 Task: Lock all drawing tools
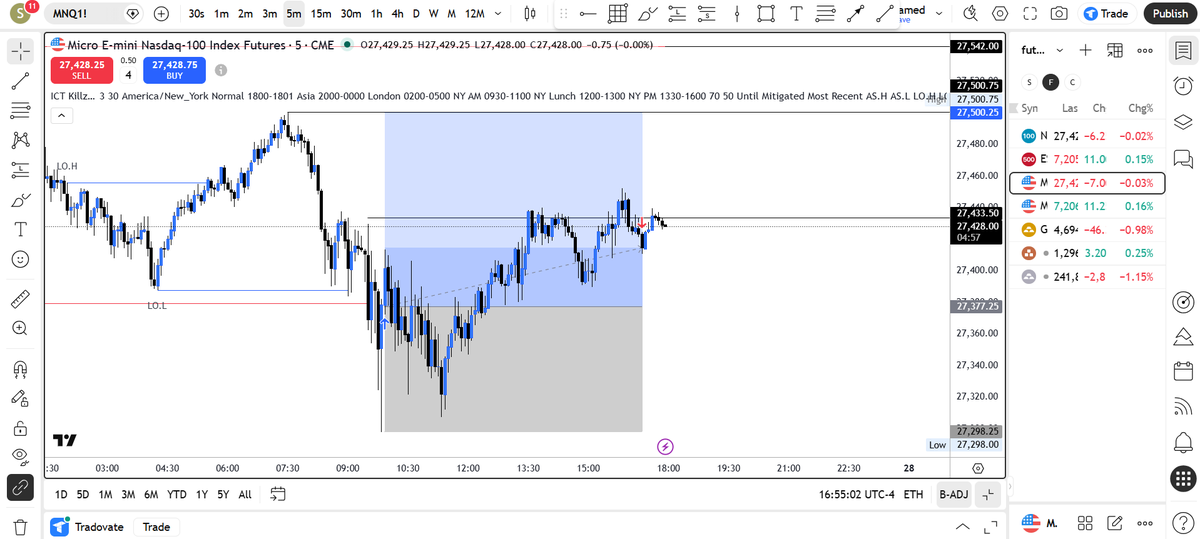click(x=20, y=429)
